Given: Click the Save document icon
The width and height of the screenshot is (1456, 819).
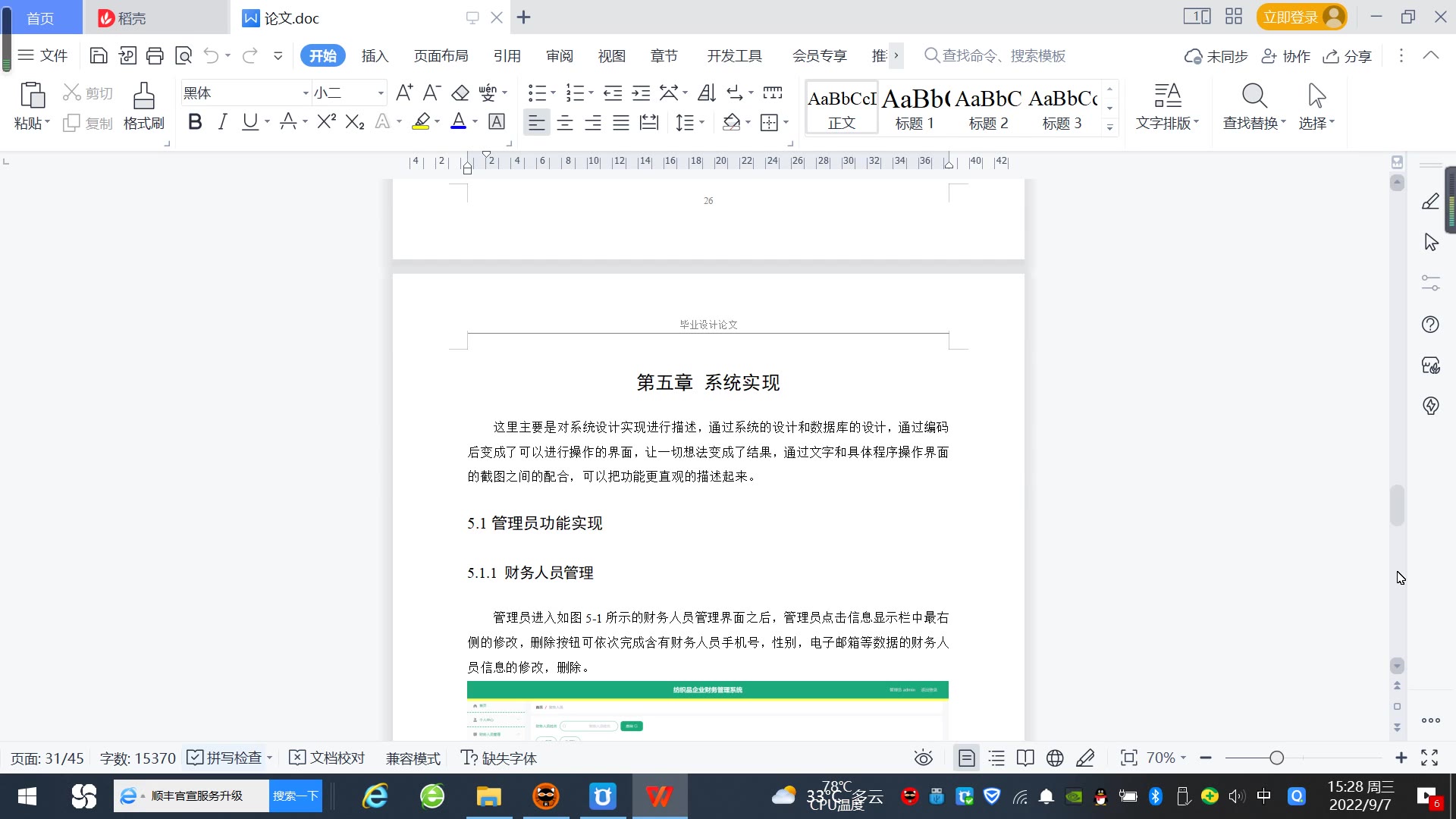Looking at the screenshot, I should [99, 55].
